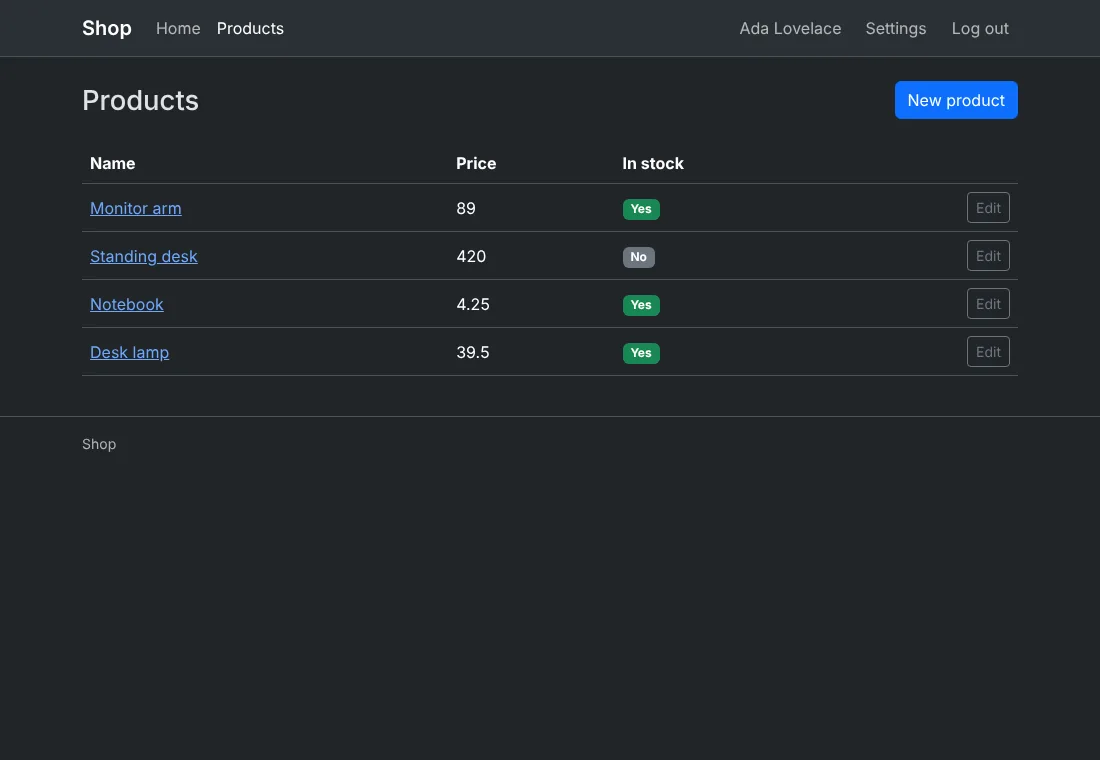Edit the Notebook row

(x=988, y=304)
